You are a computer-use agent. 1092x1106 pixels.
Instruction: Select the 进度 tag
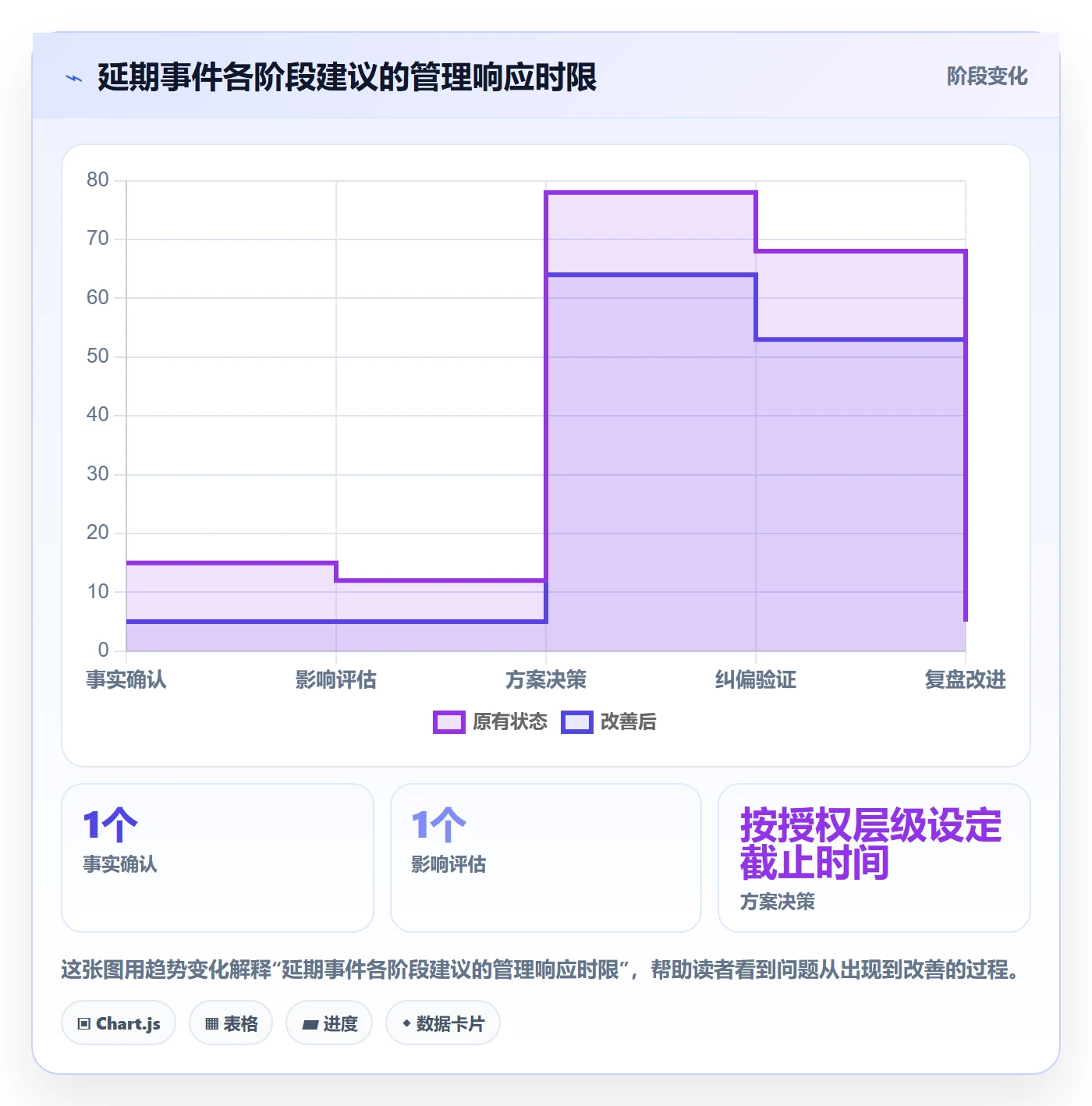[x=329, y=1023]
